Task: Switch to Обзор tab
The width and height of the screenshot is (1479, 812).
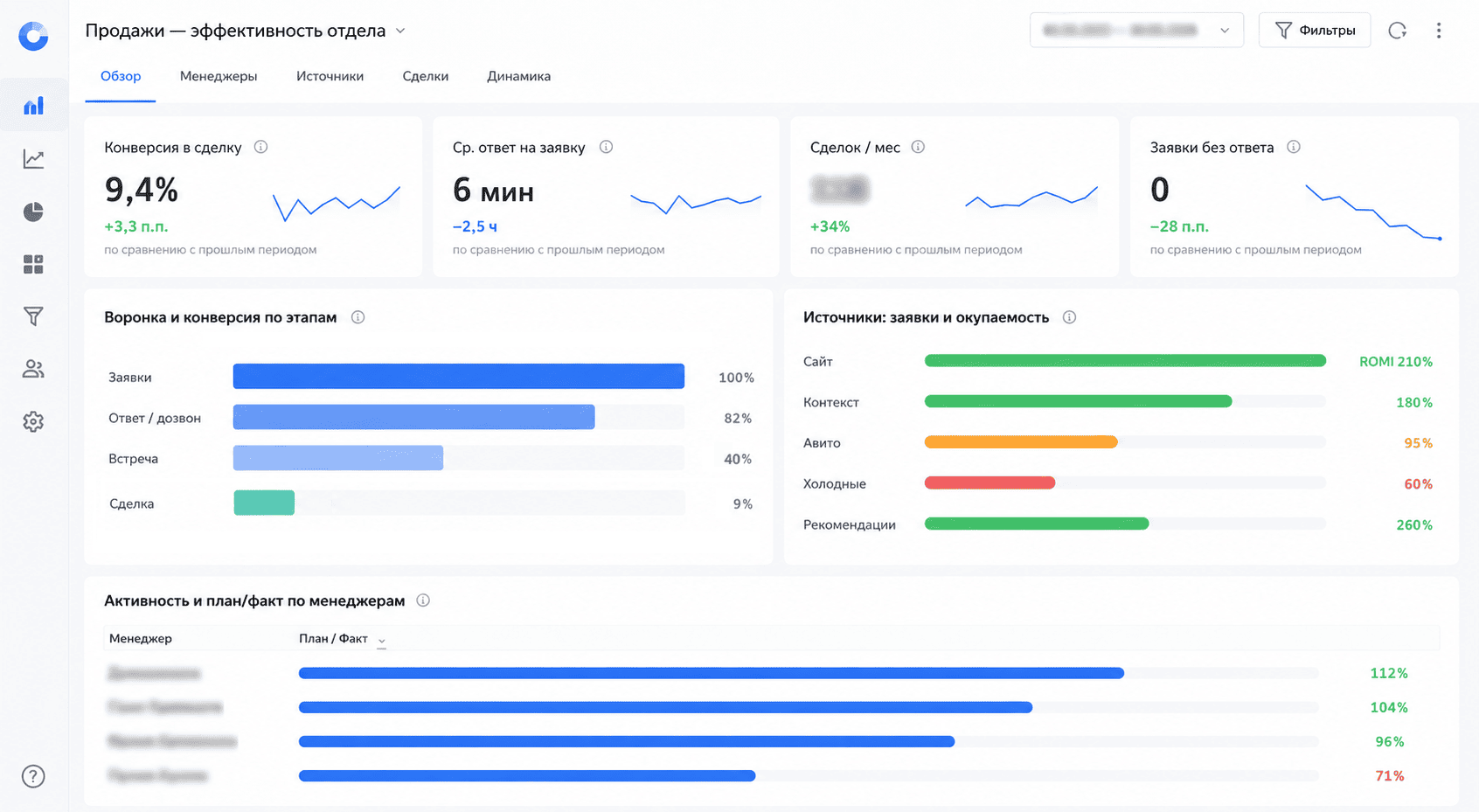Action: [121, 76]
